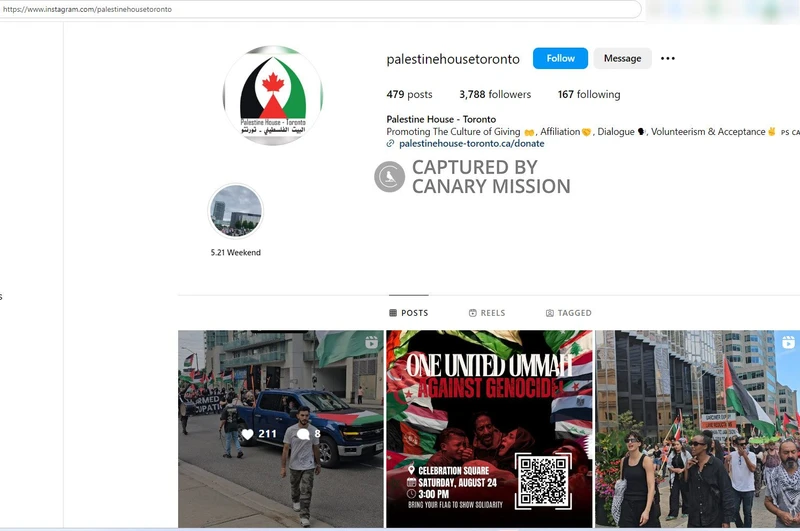Click the 479 posts count
This screenshot has width=800, height=531.
click(409, 94)
